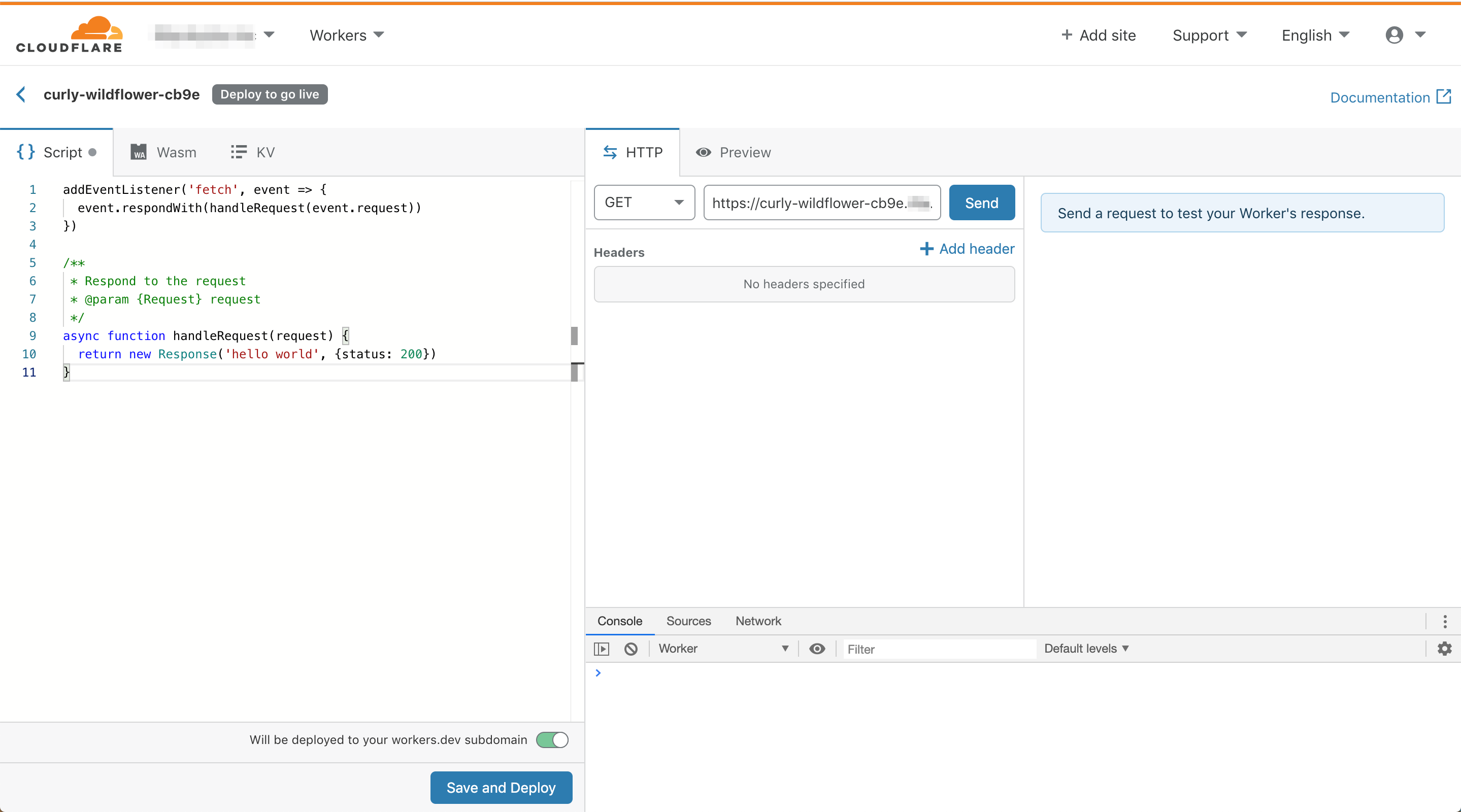This screenshot has width=1461, height=812.
Task: Click the console live expression eye icon
Action: point(817,648)
